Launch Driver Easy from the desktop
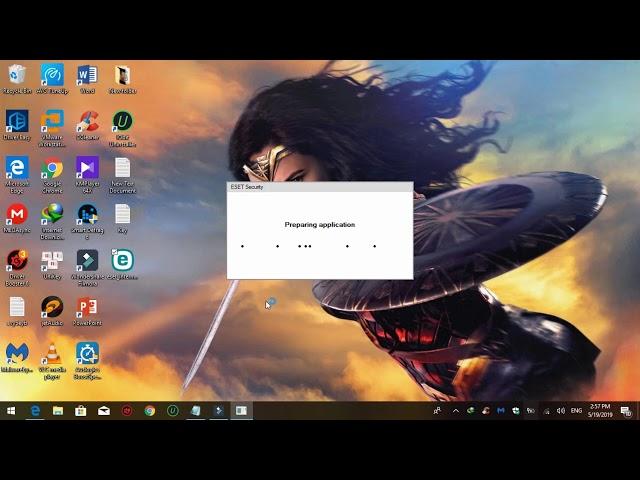Image resolution: width=640 pixels, height=480 pixels. pyautogui.click(x=17, y=125)
